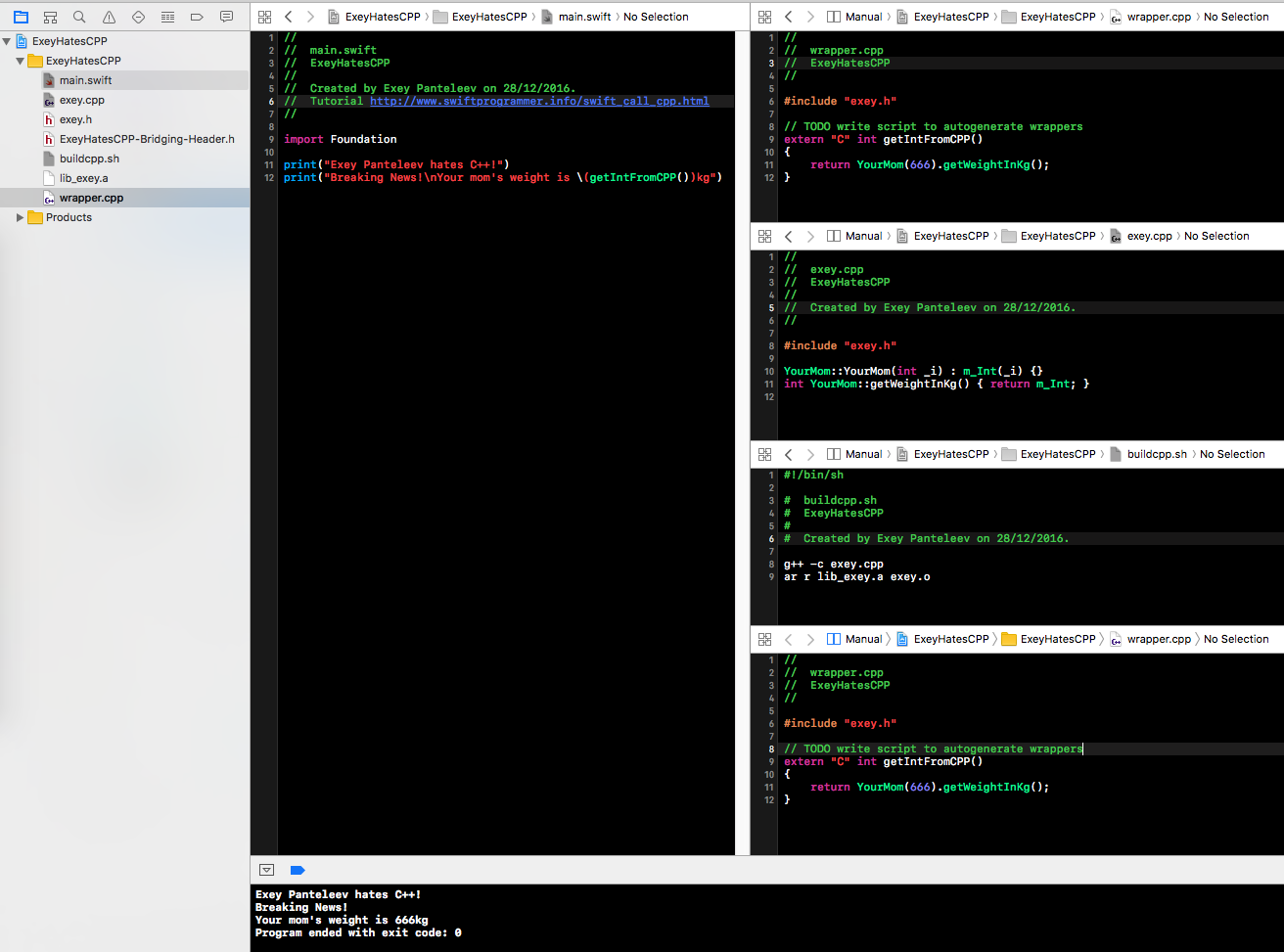Click the "Breaking News!" print statement line
This screenshot has width=1284, height=952.
click(503, 177)
